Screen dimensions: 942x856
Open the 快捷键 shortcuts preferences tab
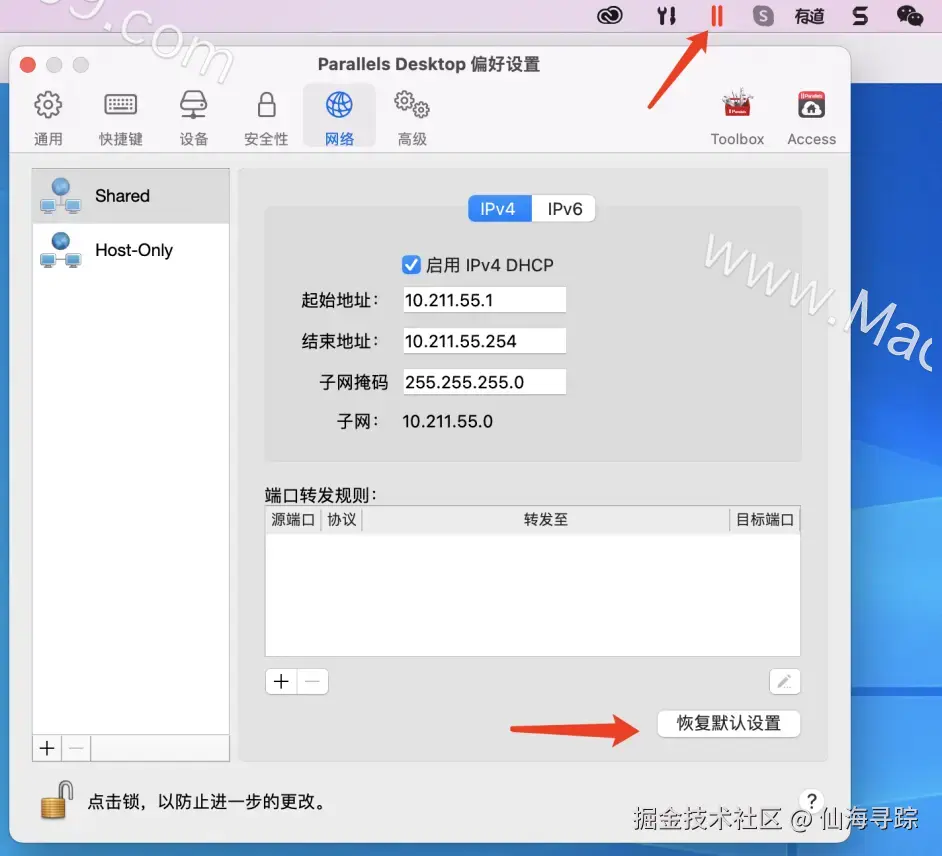coord(121,118)
